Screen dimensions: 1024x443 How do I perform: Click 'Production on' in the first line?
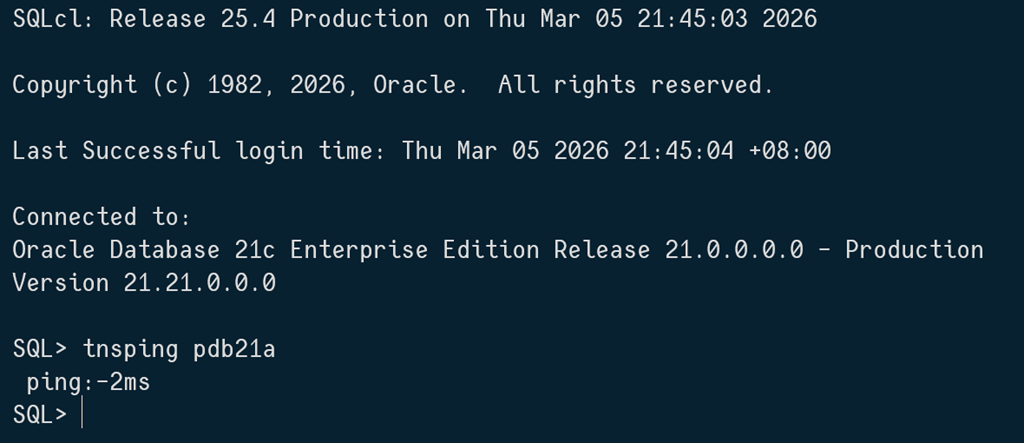(x=379, y=19)
